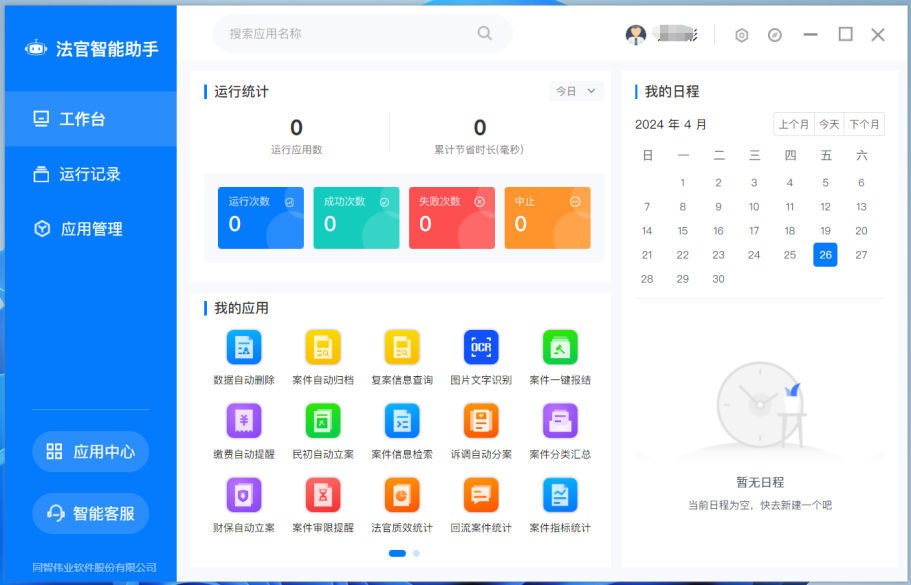Viewport: 911px width, 585px height.
Task: Open the 法官质效统计 app
Action: tap(402, 495)
